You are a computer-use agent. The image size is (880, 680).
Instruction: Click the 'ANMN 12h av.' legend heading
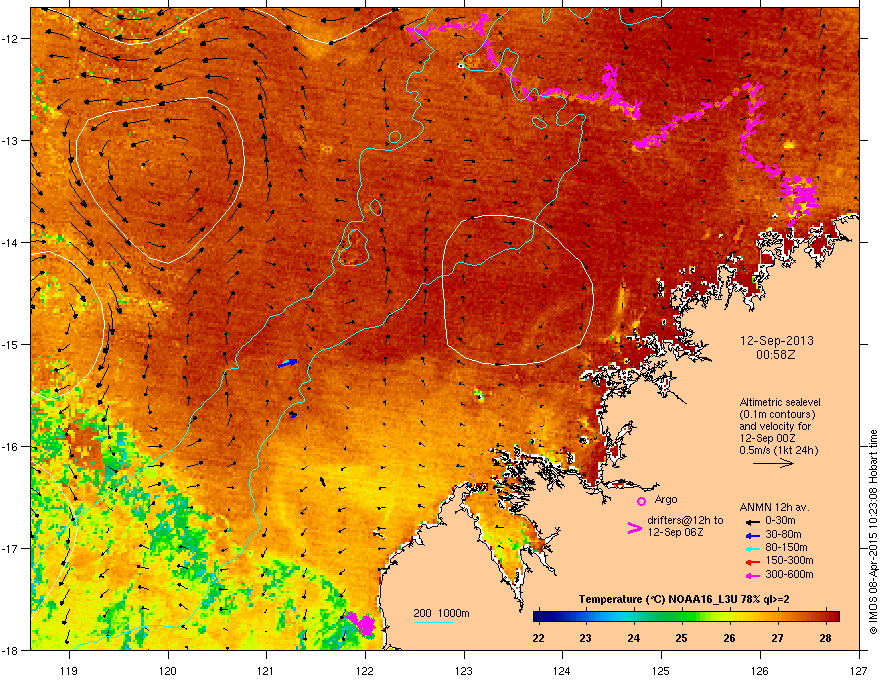(x=774, y=508)
